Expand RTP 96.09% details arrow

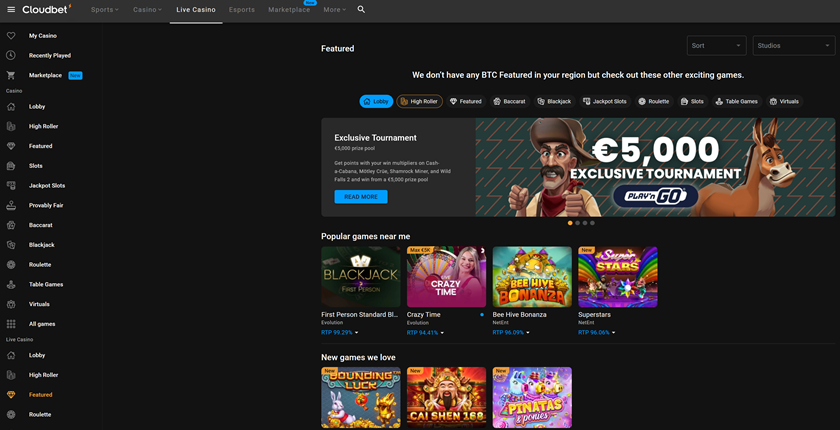[528, 333]
